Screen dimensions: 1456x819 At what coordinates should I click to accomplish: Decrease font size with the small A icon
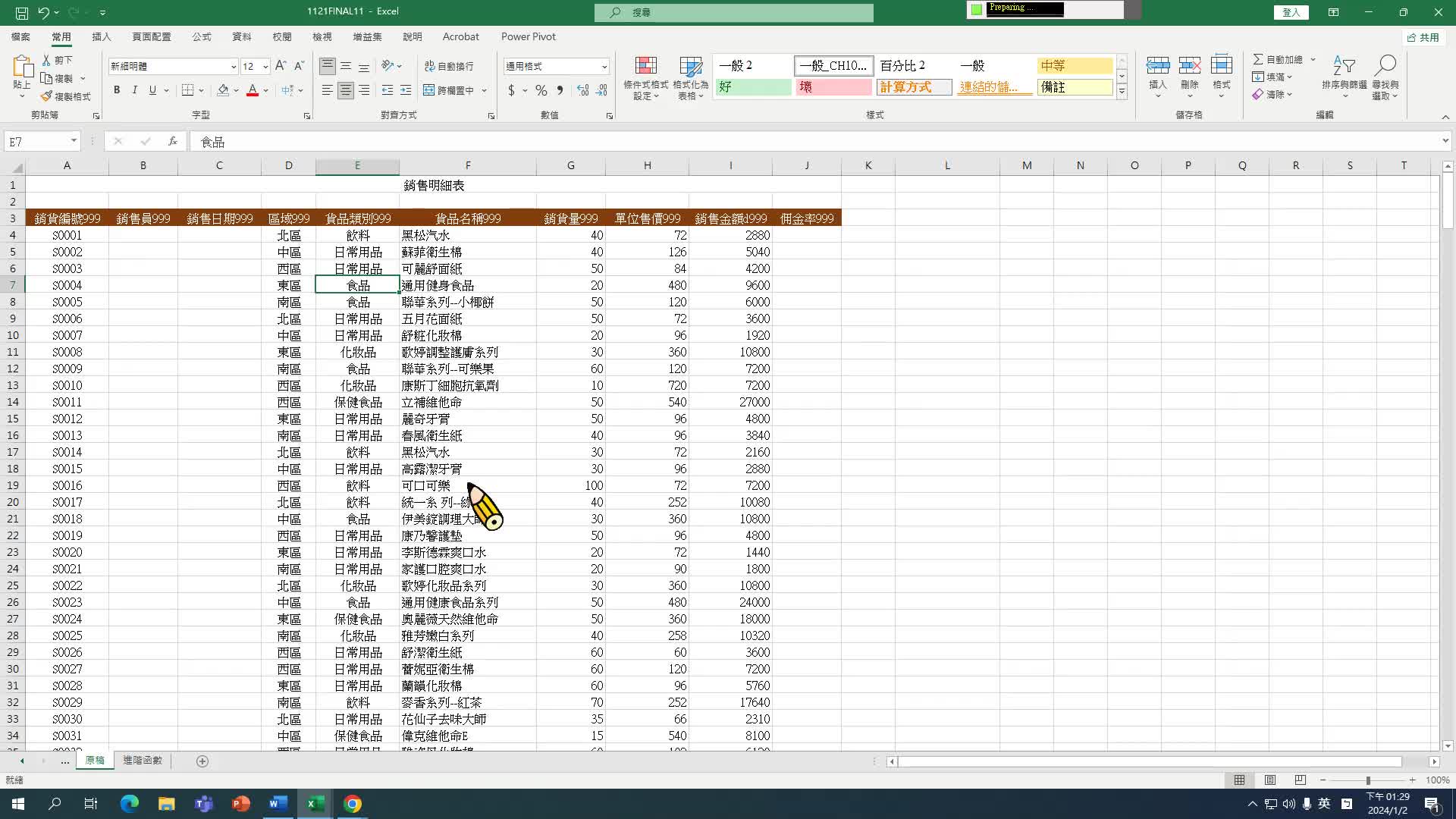(299, 66)
